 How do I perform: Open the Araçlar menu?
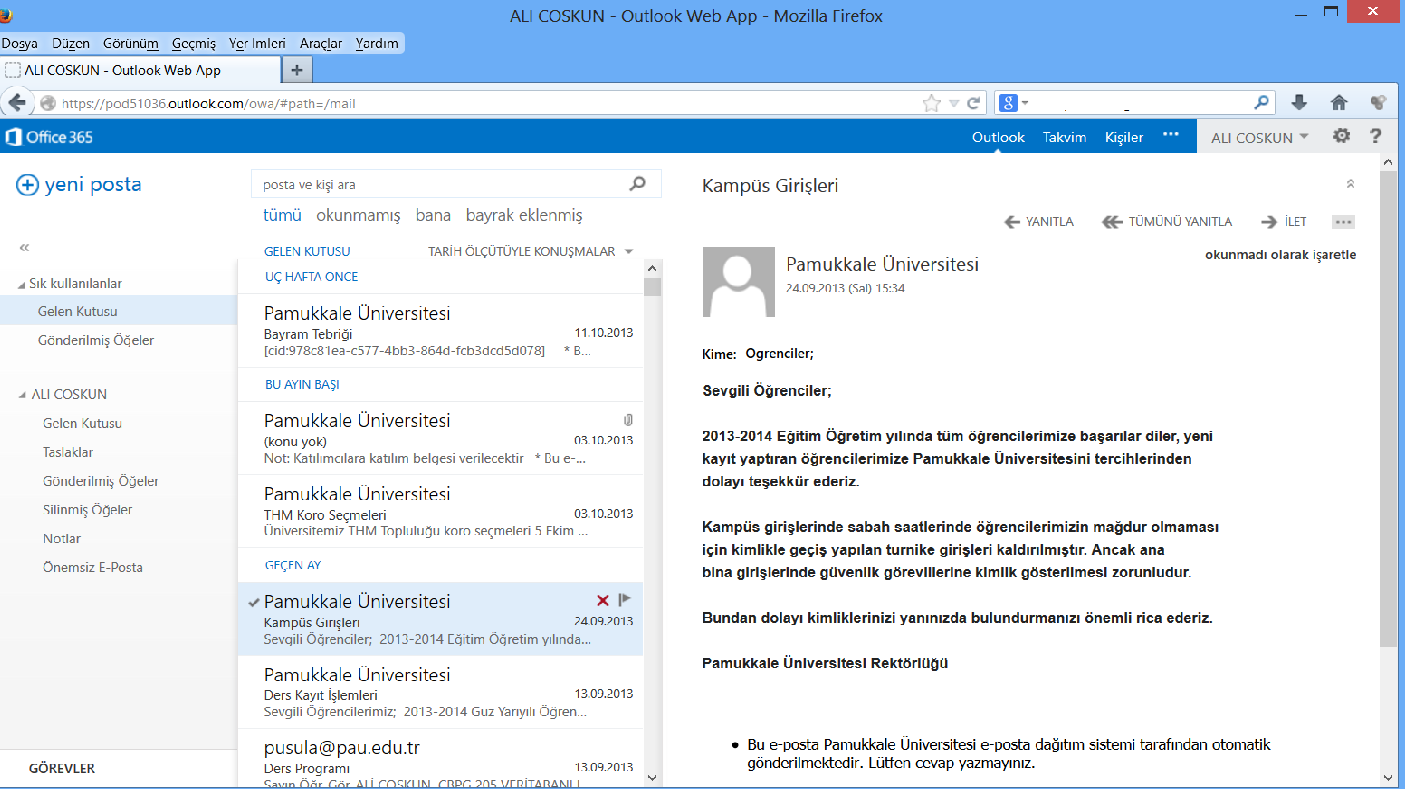pyautogui.click(x=321, y=43)
